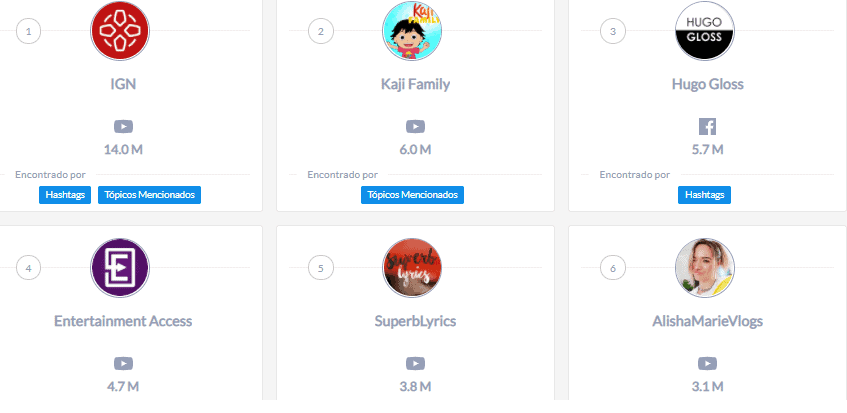
Task: Open the Kaji Family name link
Action: coord(415,84)
